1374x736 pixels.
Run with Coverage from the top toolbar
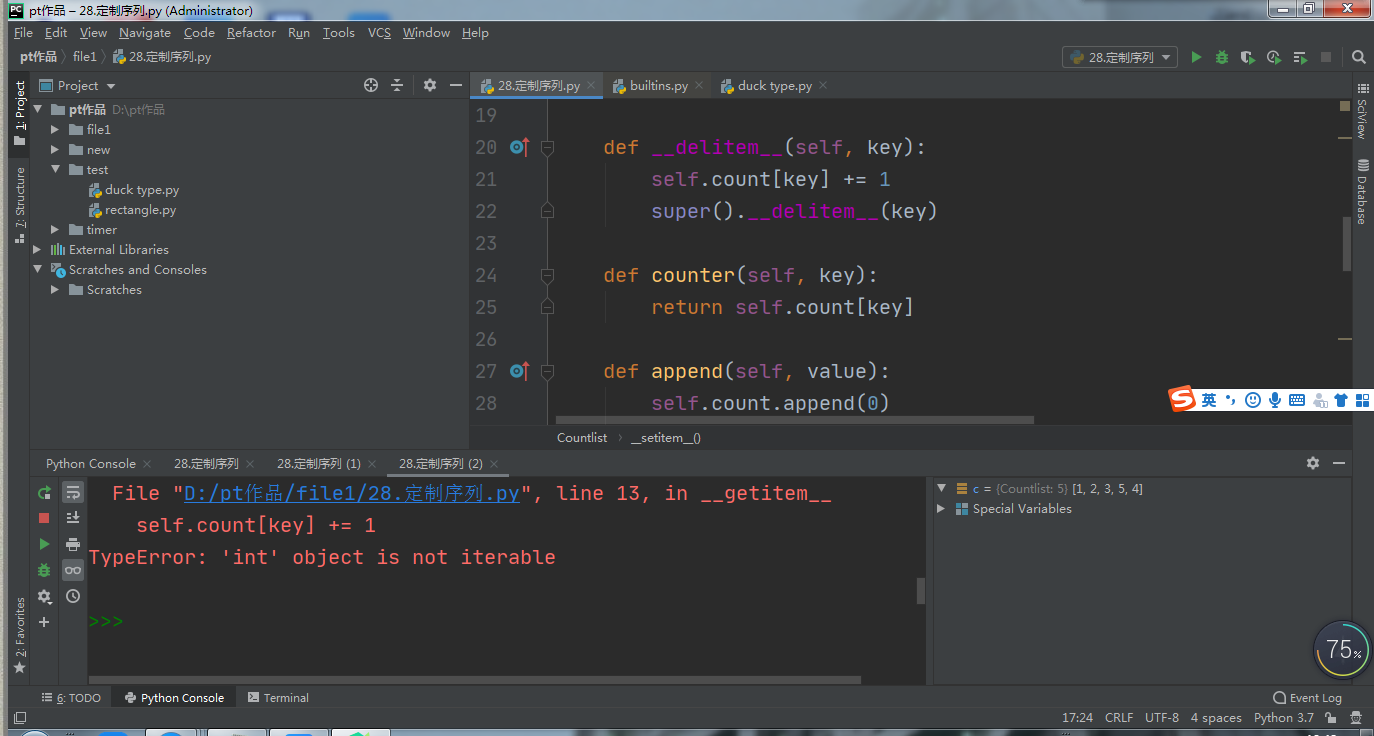pyautogui.click(x=1248, y=58)
